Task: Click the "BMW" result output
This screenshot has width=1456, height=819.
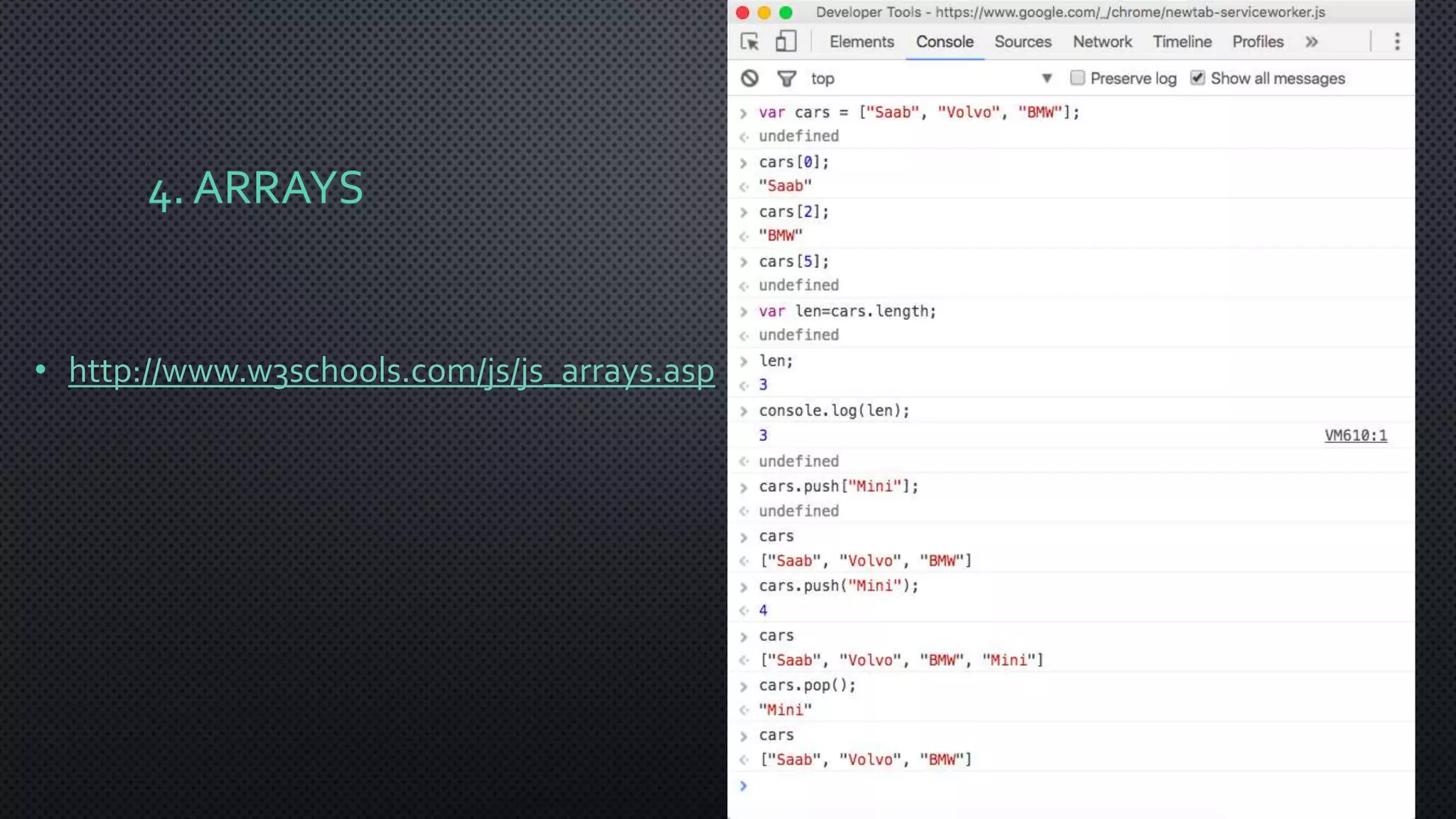Action: coord(781,235)
